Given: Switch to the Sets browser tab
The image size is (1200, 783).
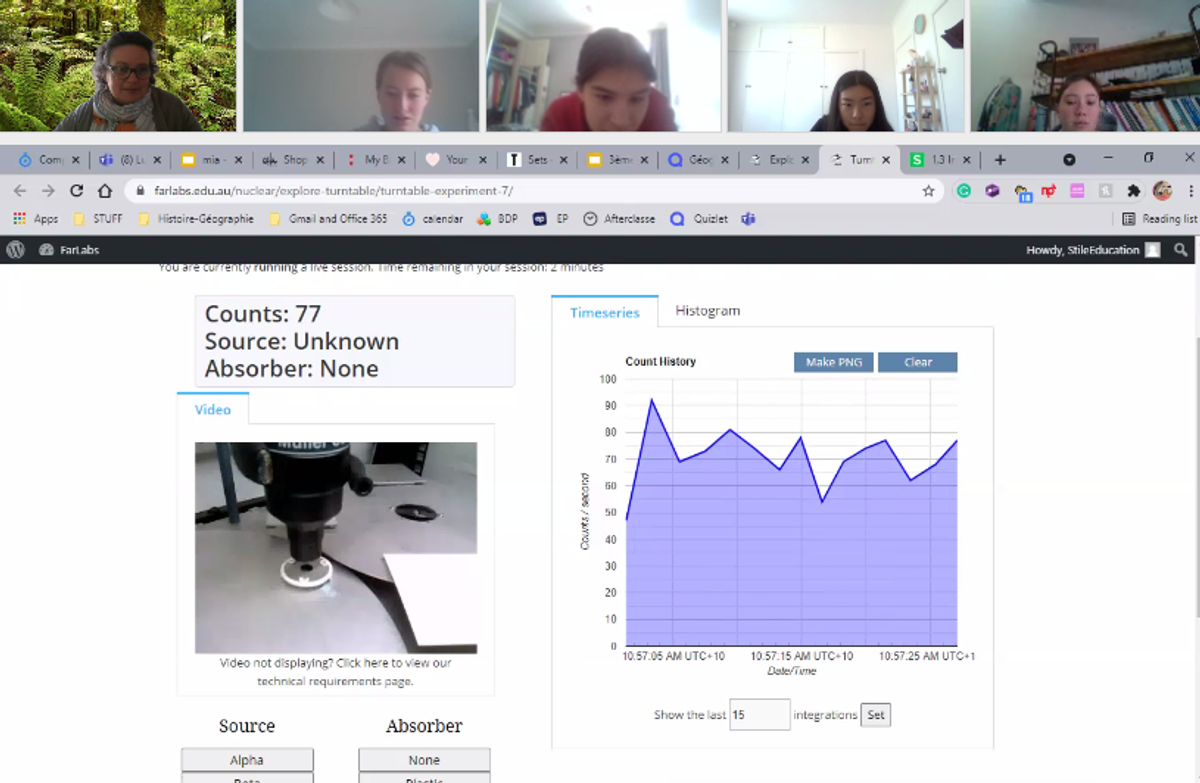Looking at the screenshot, I should (538, 160).
